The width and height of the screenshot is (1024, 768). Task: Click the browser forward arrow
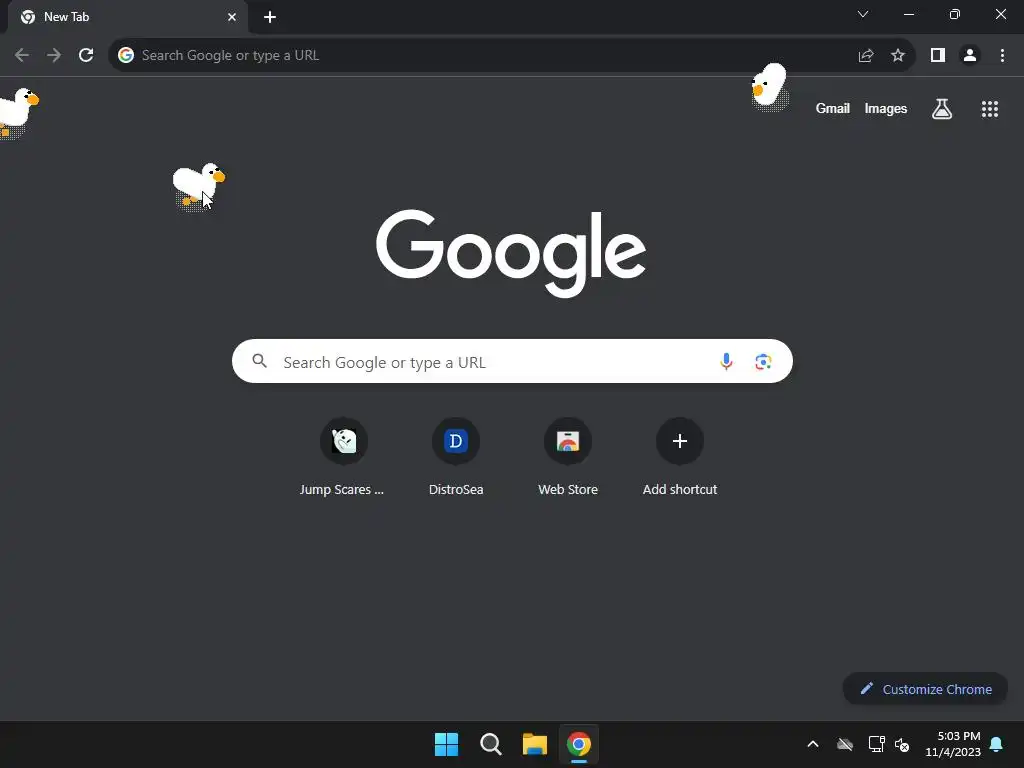54,56
